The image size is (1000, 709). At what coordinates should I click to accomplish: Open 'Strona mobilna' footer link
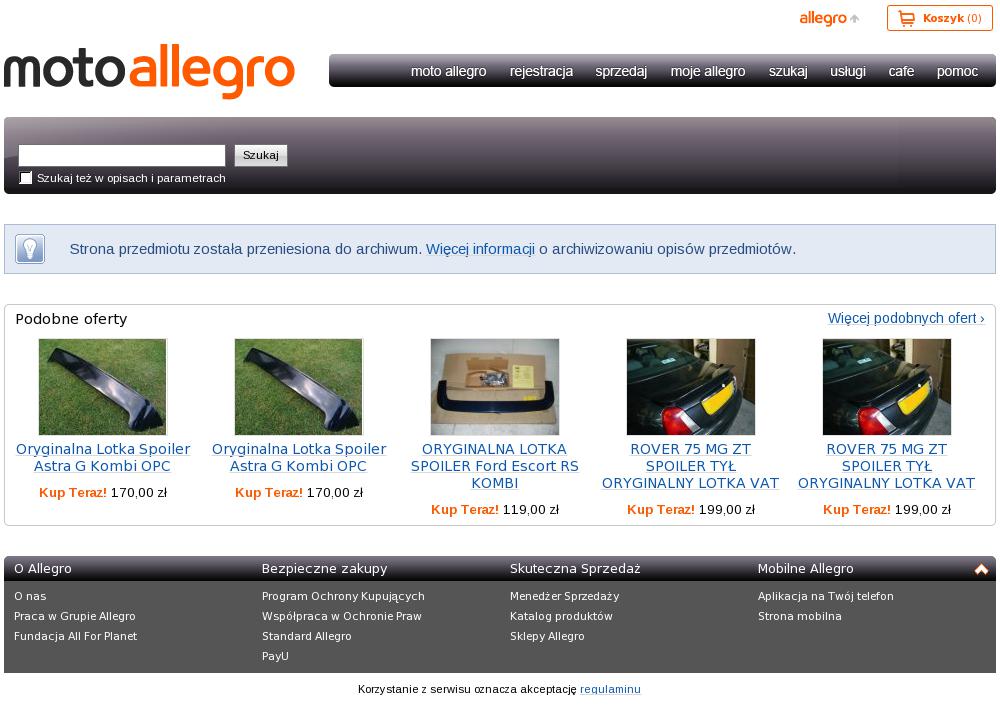[x=800, y=616]
